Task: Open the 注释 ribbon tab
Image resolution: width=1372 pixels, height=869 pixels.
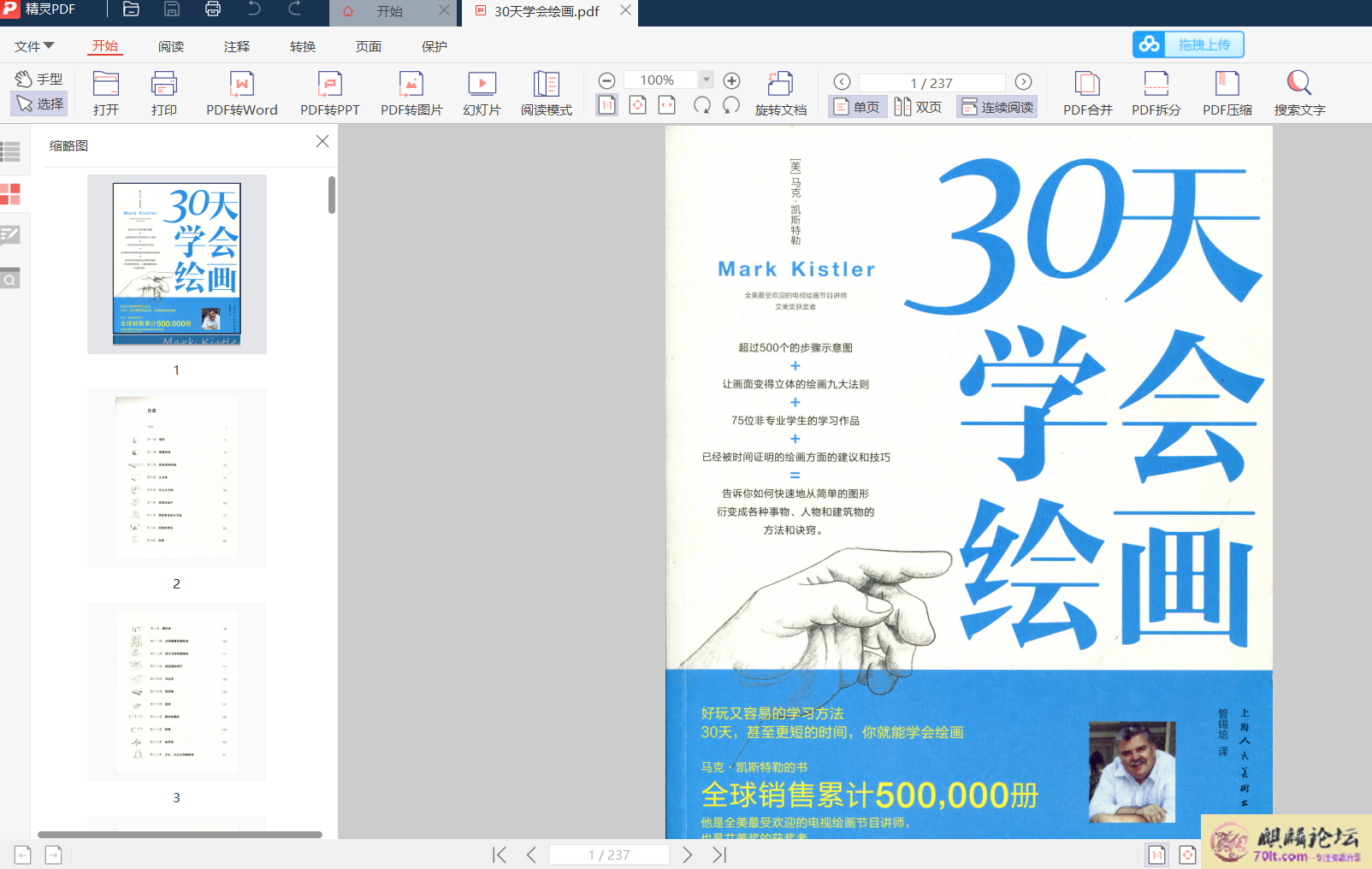Action: coord(237,46)
